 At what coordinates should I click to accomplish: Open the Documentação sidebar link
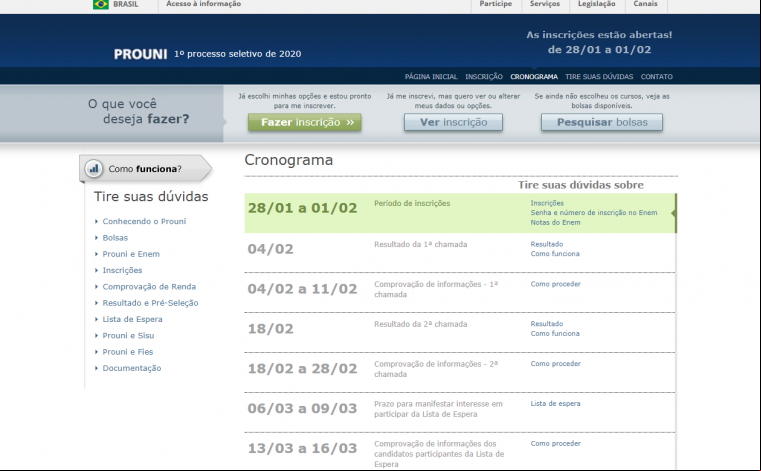coord(132,369)
